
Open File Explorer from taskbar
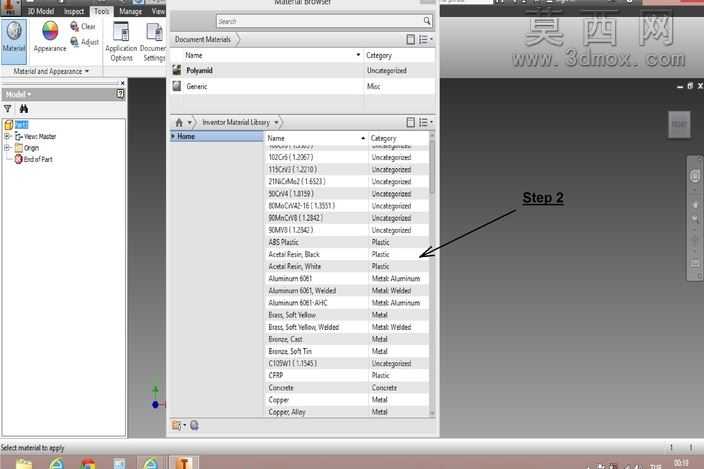[24, 464]
